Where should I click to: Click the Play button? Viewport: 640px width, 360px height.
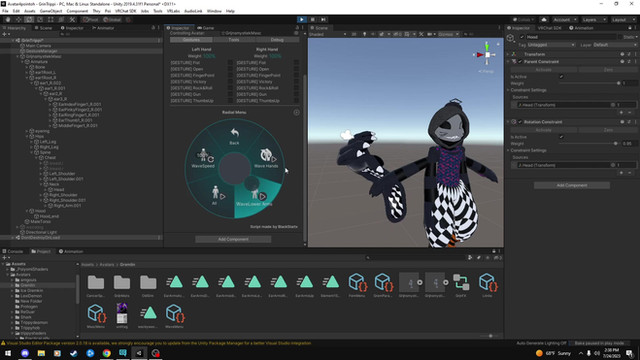302,19
